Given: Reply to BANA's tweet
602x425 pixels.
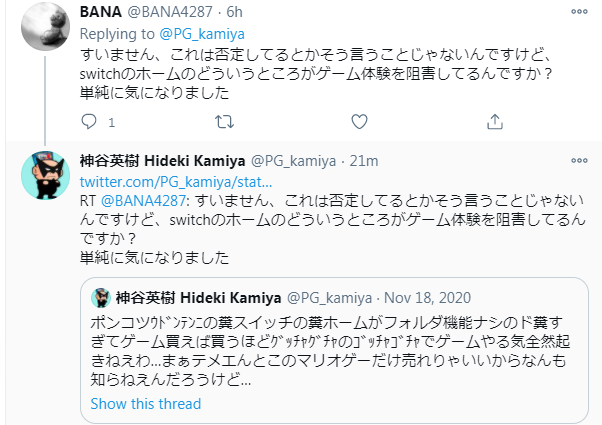Looking at the screenshot, I should 87,122.
